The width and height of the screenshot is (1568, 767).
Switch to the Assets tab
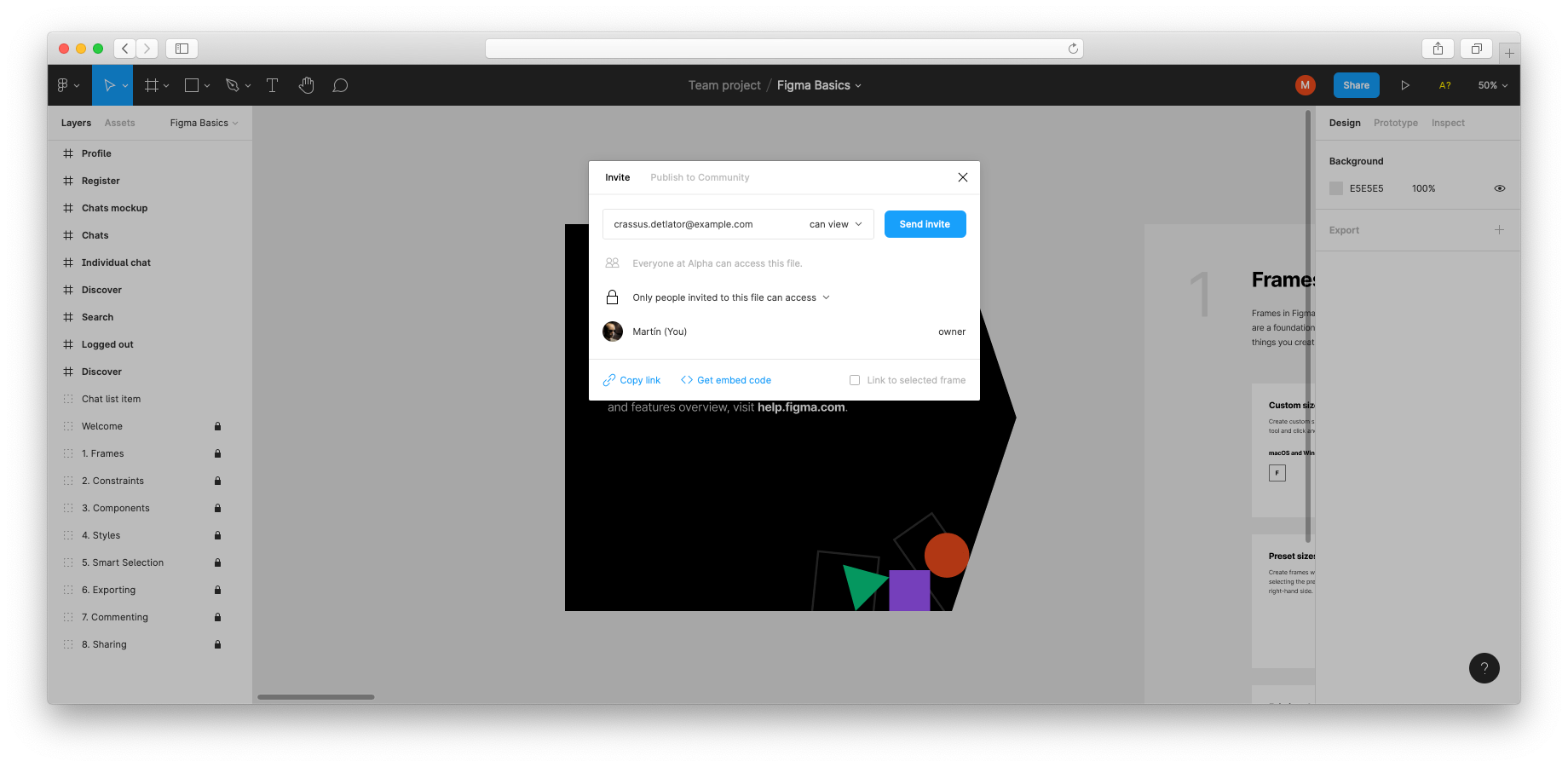(x=120, y=123)
